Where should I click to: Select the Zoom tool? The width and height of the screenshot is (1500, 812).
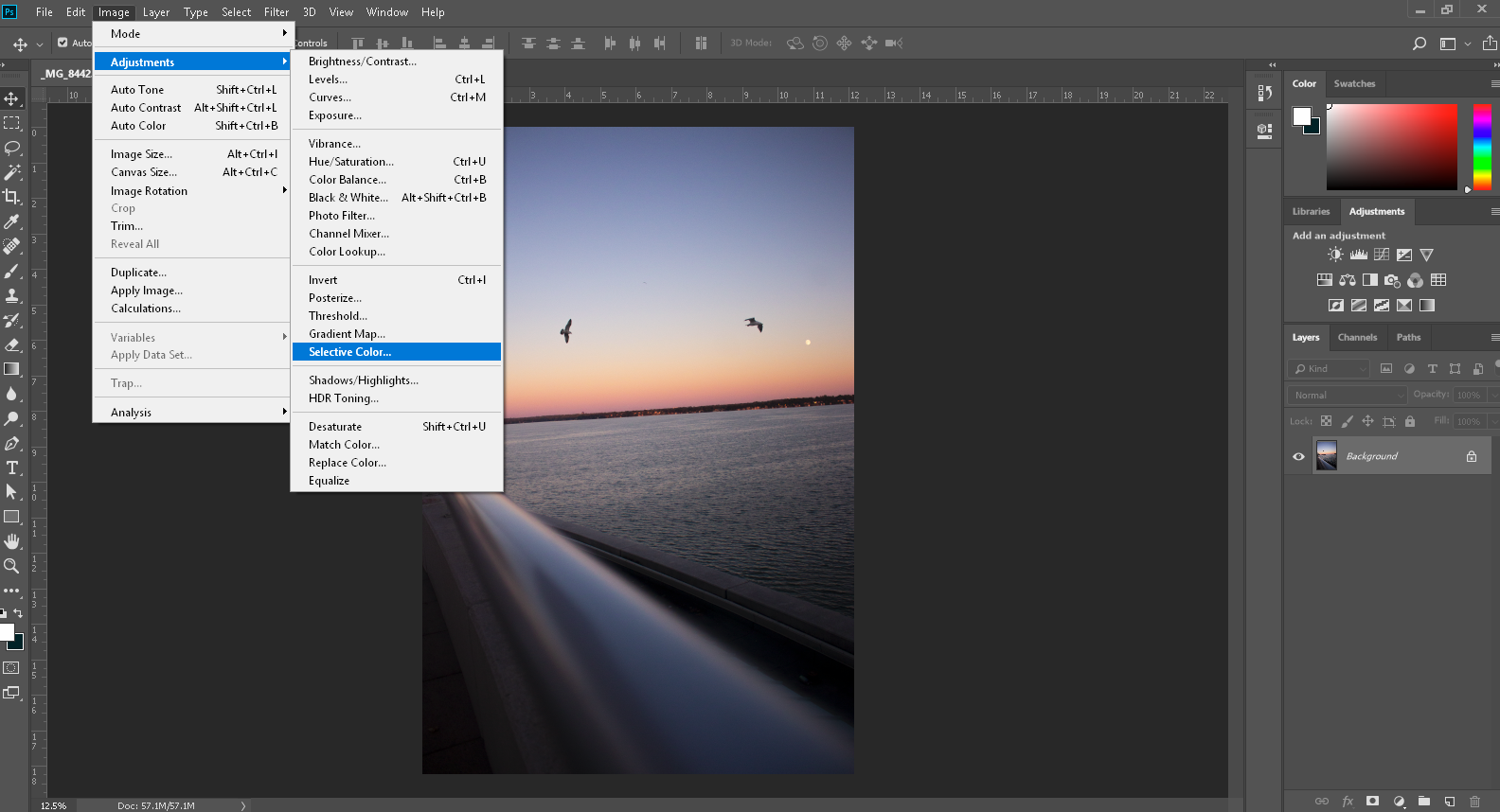pos(12,566)
